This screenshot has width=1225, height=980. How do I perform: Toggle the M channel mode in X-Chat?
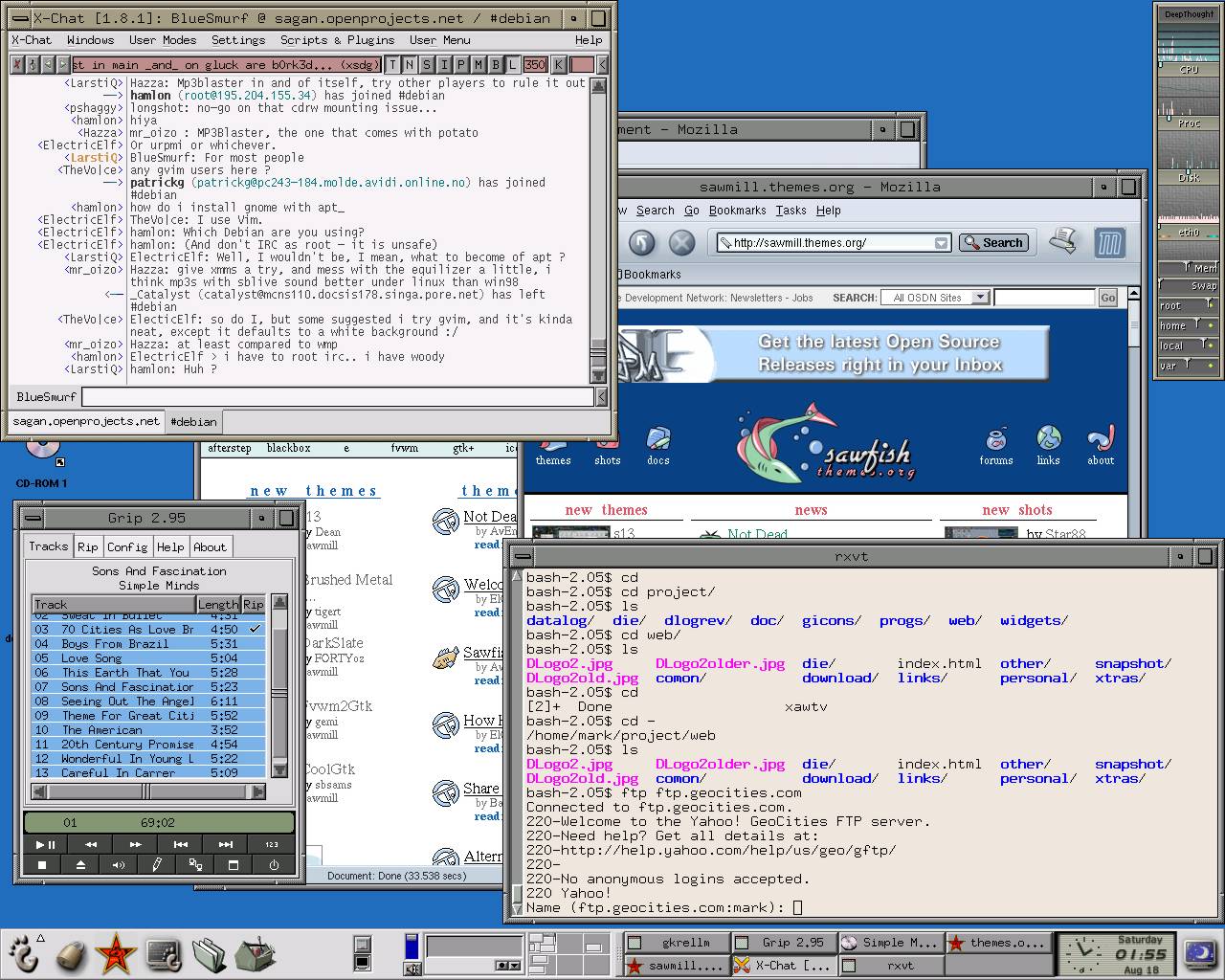pos(479,65)
